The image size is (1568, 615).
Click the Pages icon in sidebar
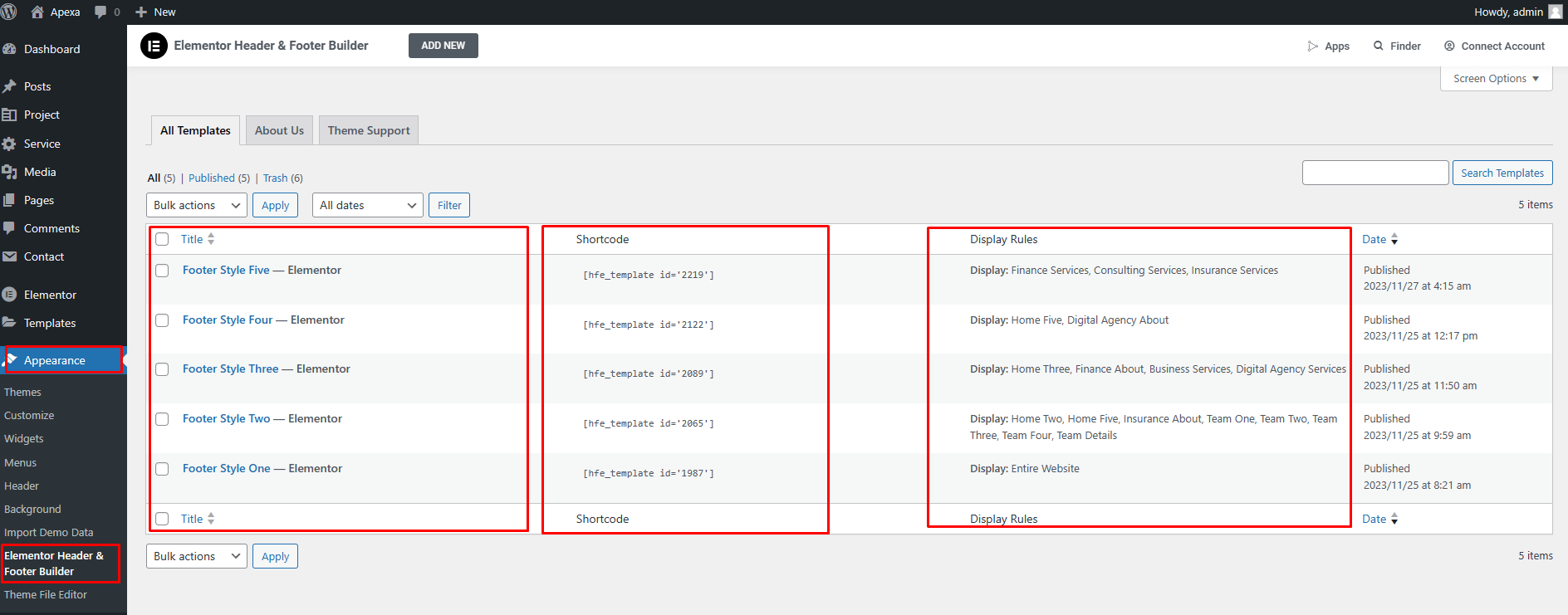click(10, 200)
